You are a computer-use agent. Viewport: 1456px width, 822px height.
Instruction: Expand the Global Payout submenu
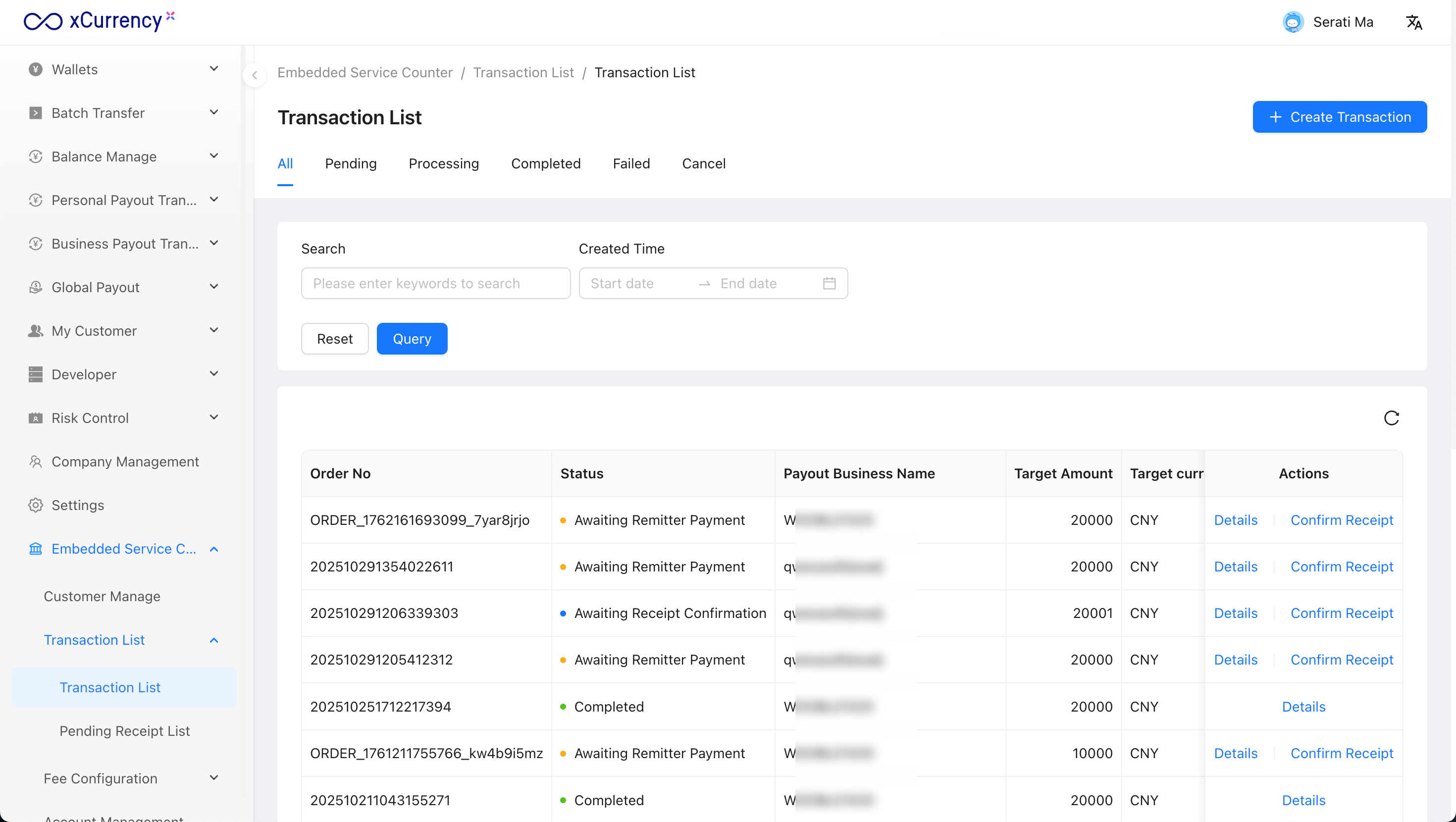tap(213, 287)
